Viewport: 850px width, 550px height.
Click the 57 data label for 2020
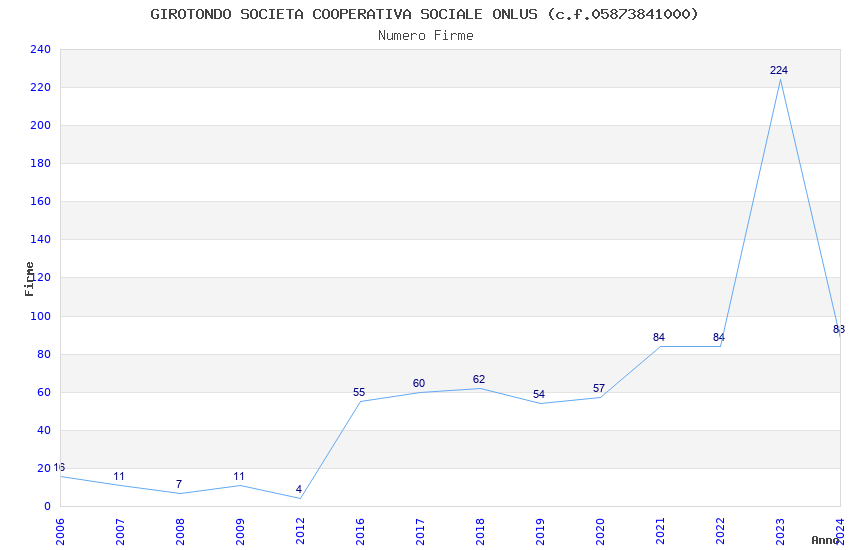pos(598,388)
